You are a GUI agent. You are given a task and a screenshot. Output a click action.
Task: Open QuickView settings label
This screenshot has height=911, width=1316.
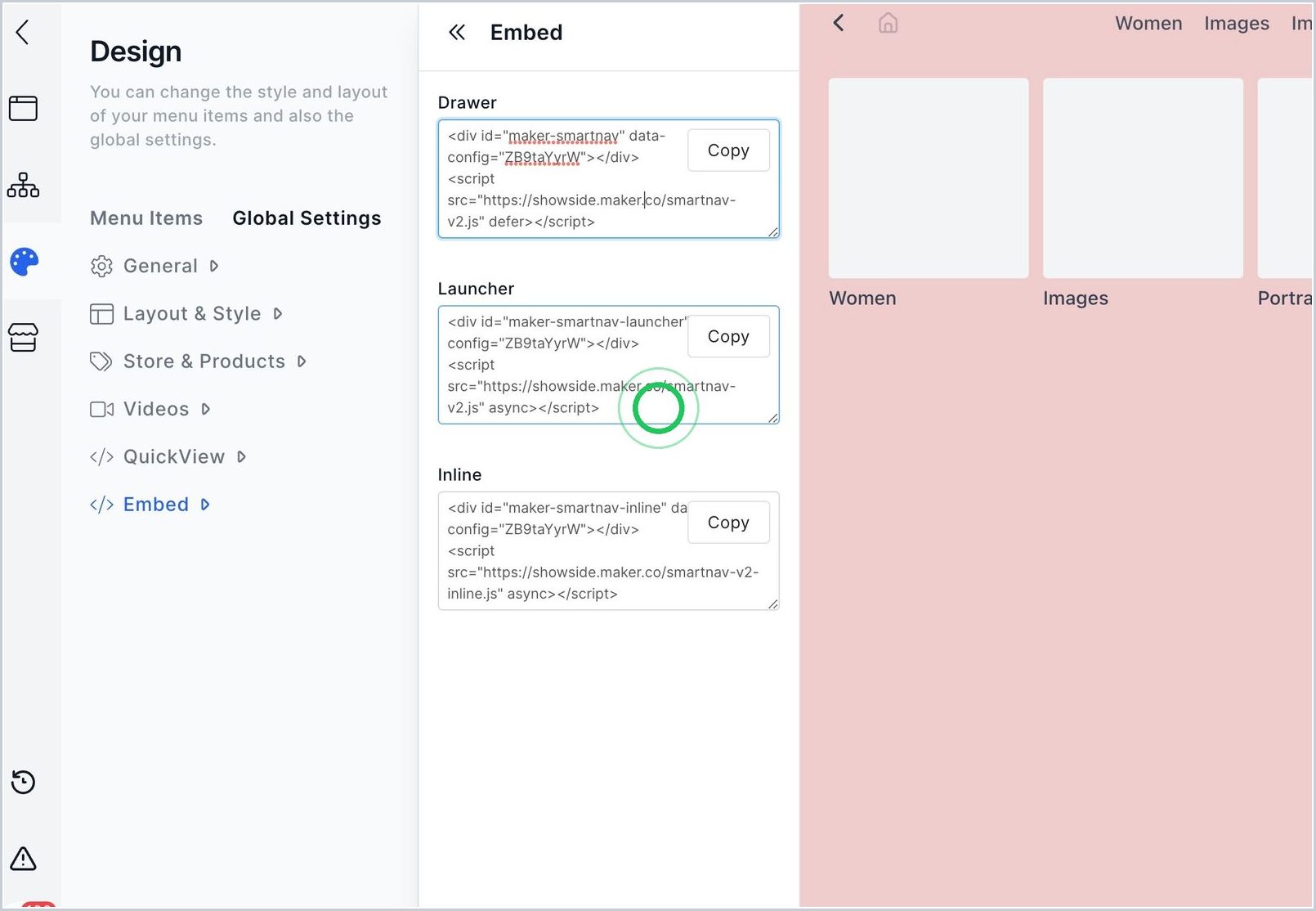coord(174,456)
